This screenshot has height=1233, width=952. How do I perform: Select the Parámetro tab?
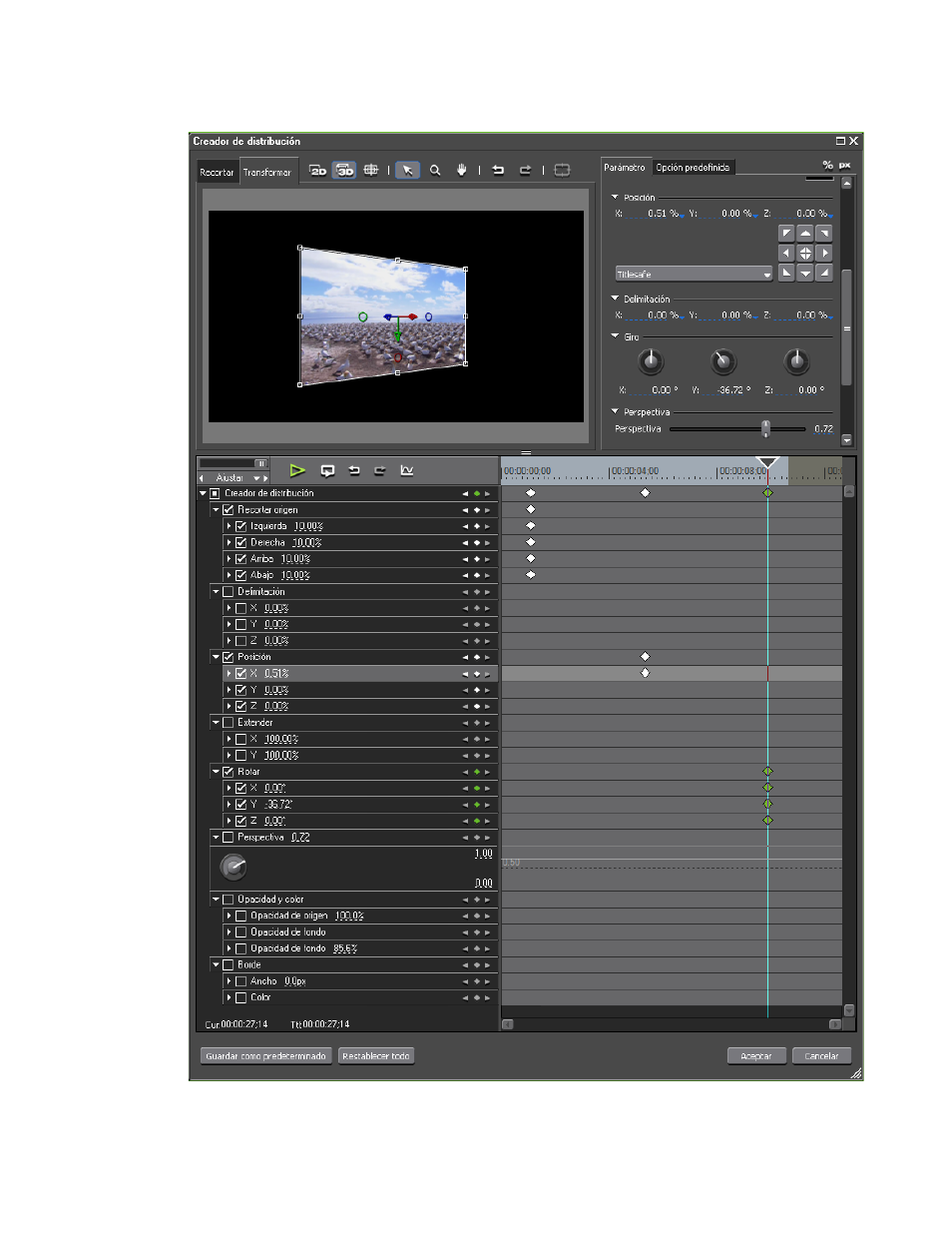[625, 167]
